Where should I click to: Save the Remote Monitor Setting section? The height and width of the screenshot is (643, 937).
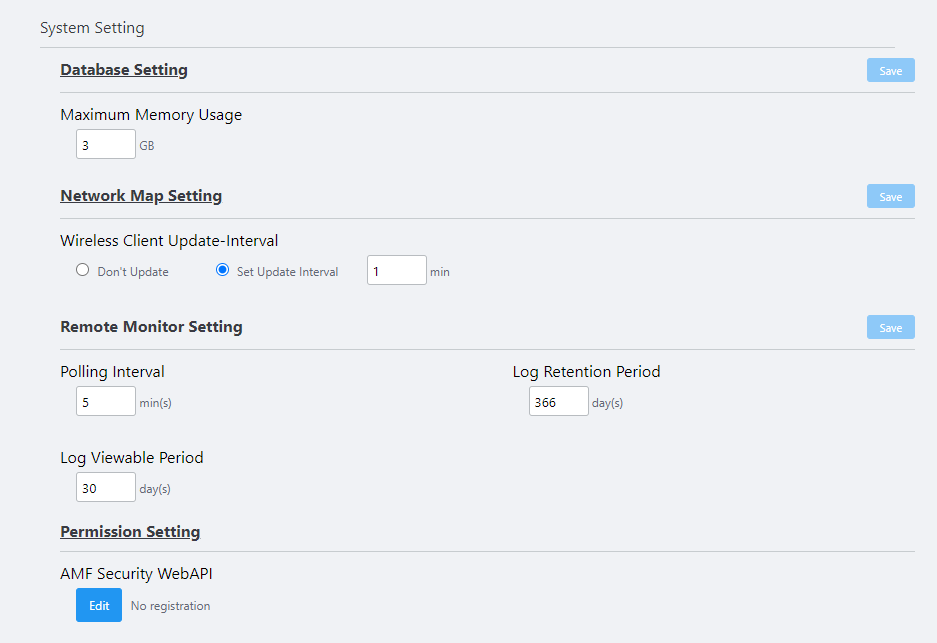pos(890,327)
